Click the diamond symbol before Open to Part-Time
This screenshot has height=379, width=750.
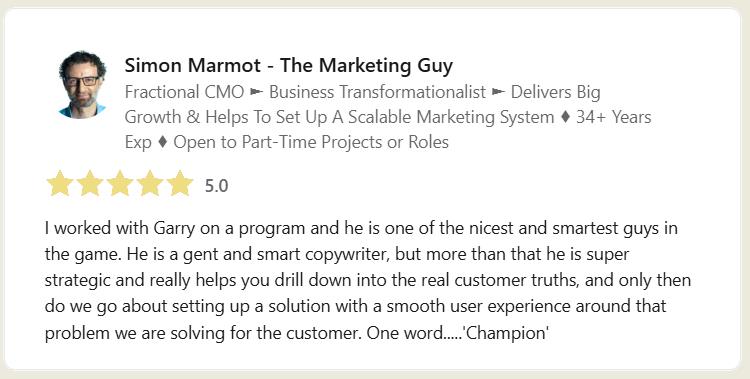pos(163,143)
